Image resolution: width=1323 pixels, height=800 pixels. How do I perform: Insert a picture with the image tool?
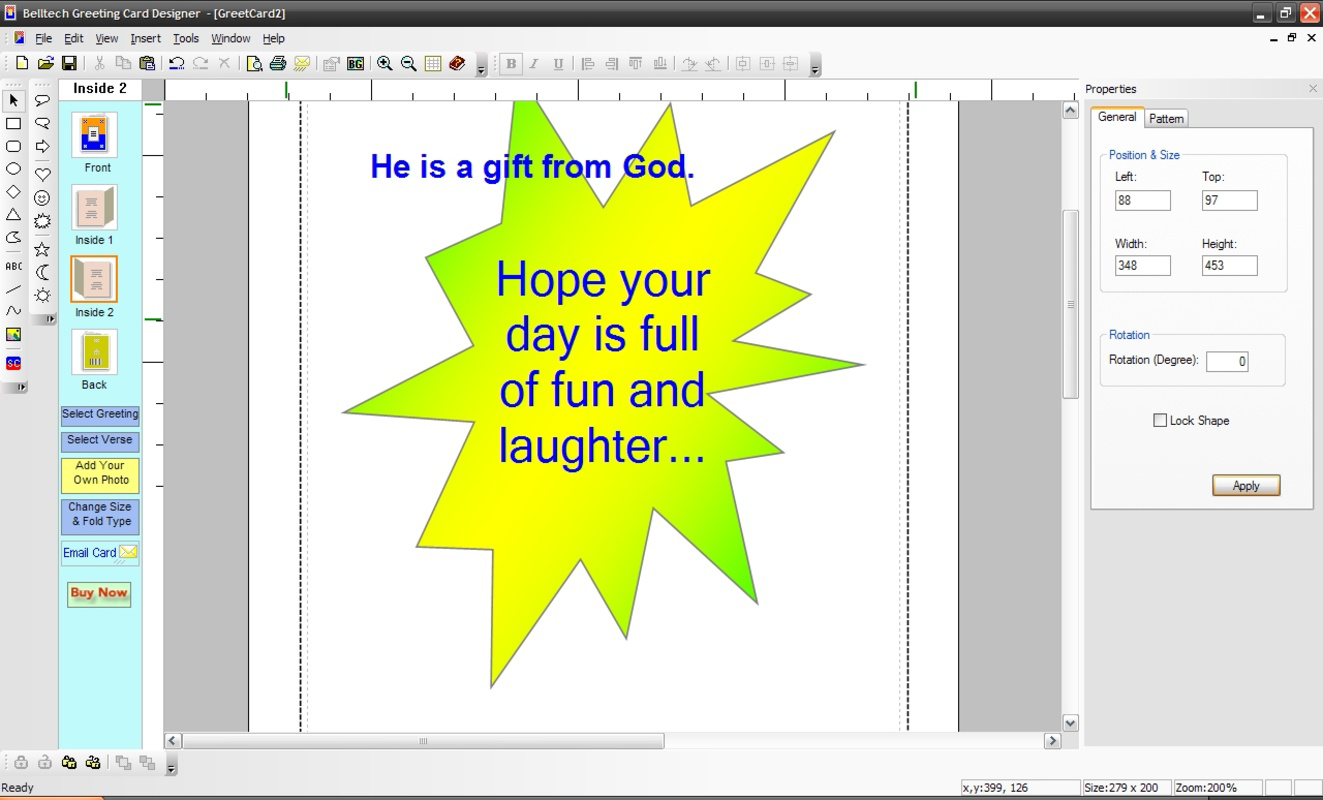tap(13, 335)
